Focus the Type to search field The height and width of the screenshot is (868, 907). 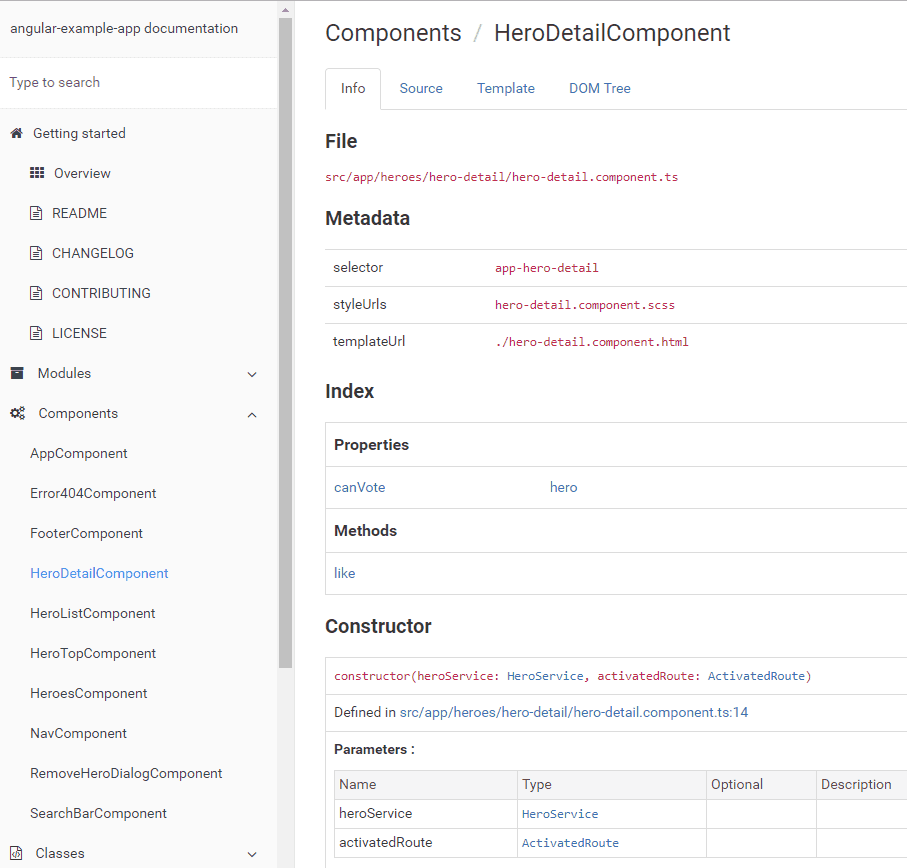tap(138, 82)
